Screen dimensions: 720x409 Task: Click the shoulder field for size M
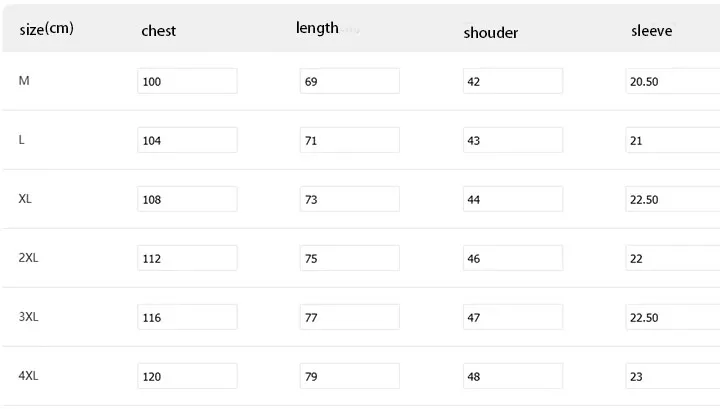coord(512,81)
